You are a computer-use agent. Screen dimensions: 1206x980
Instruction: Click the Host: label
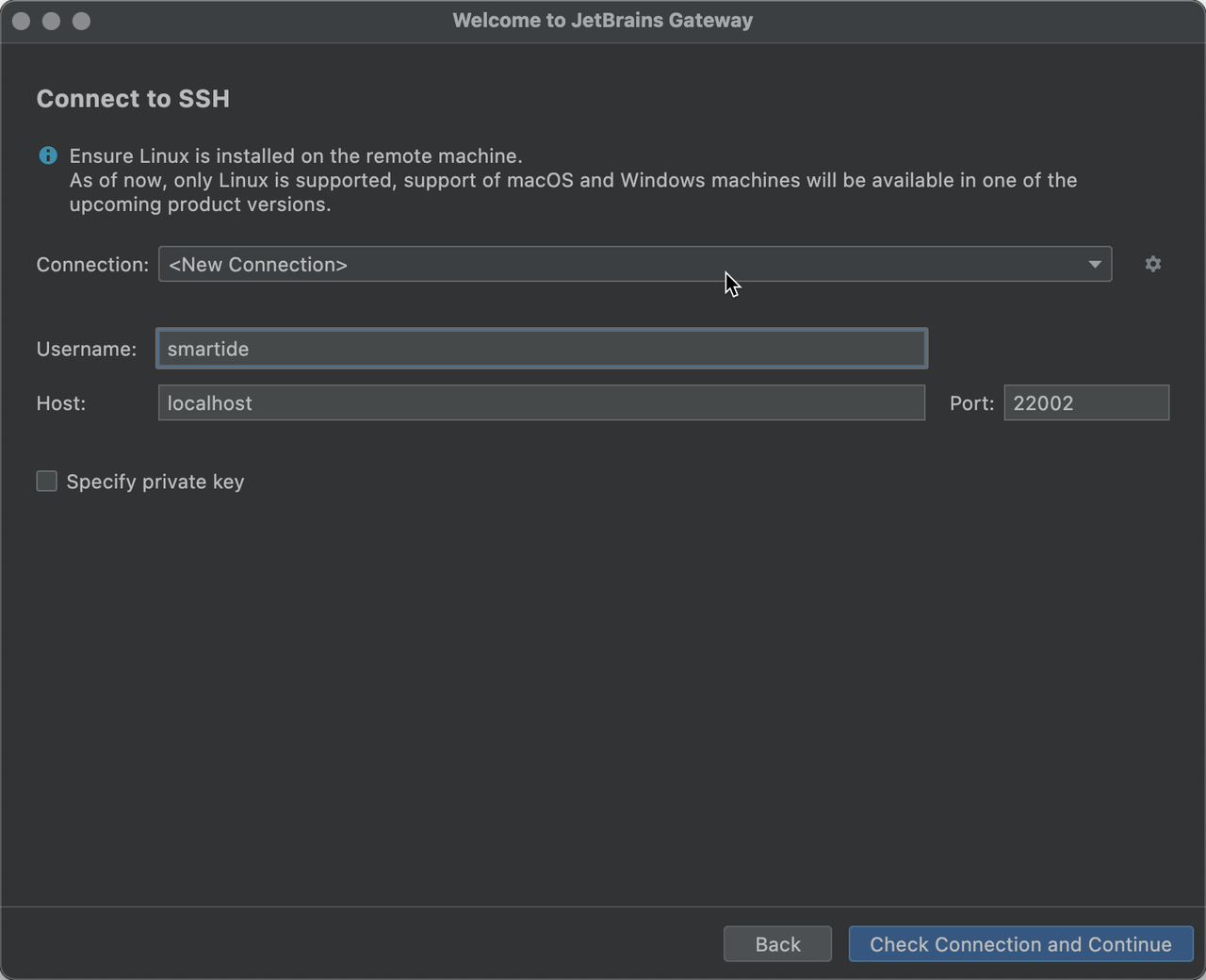point(61,403)
